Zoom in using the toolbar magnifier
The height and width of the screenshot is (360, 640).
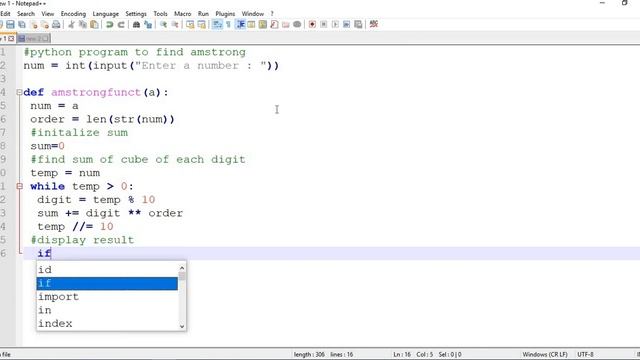click(163, 24)
